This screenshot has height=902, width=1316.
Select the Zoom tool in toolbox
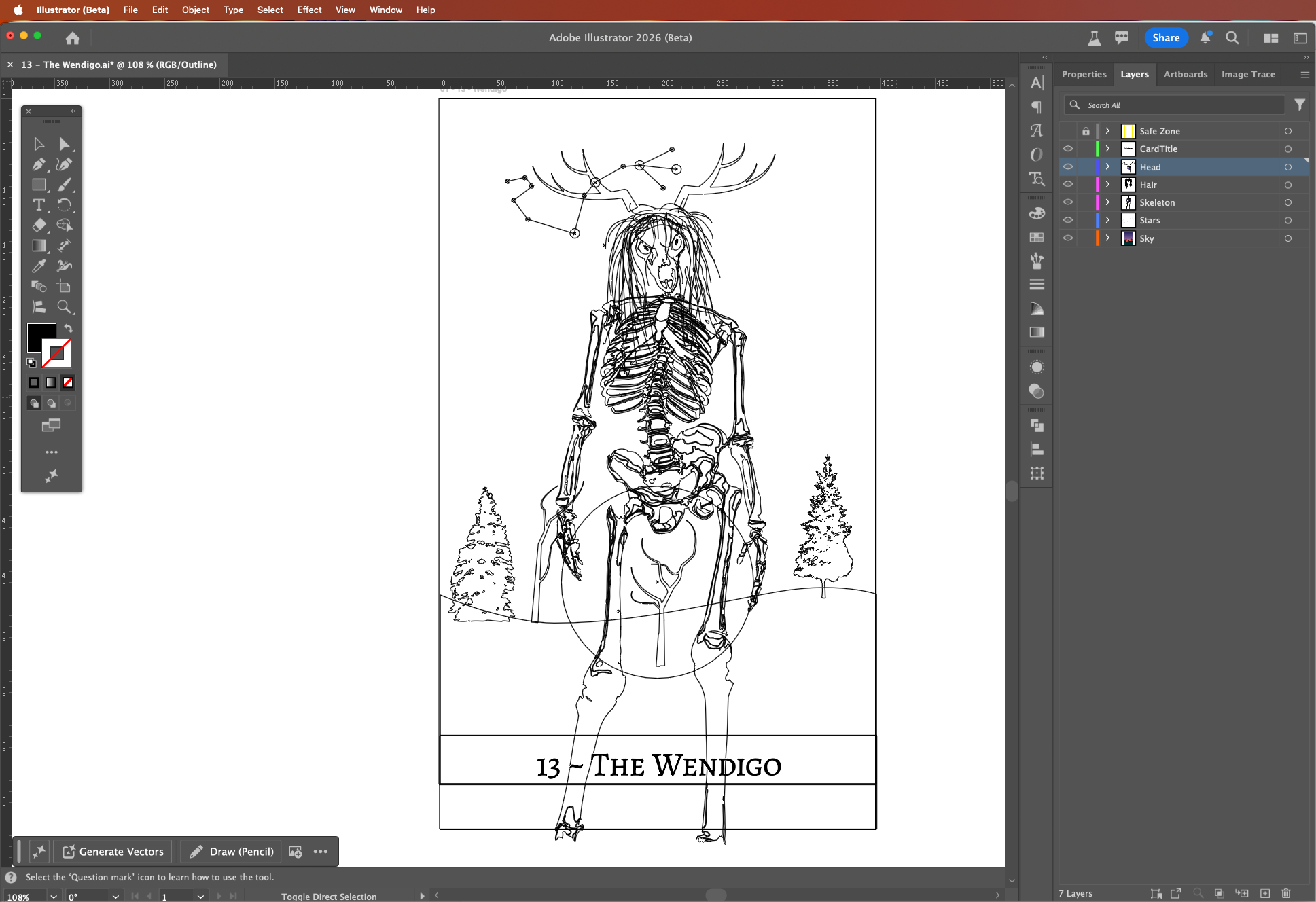click(x=64, y=307)
